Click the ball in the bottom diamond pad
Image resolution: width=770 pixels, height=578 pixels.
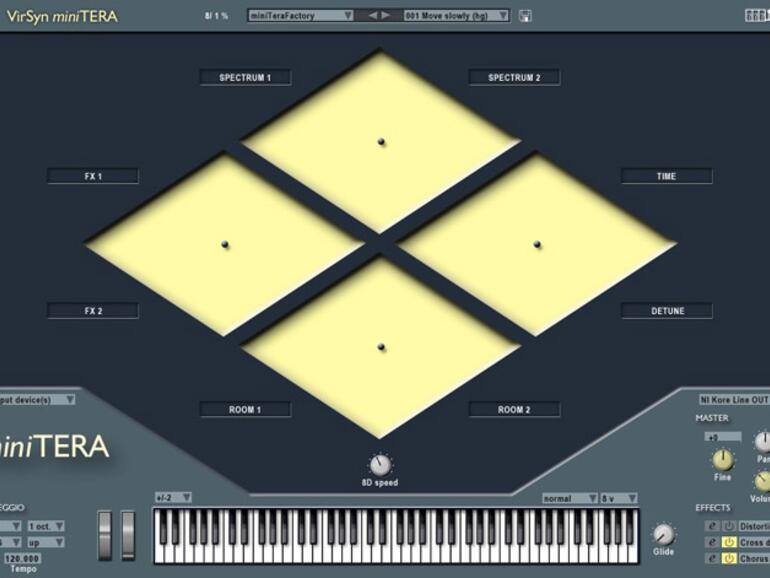[381, 347]
